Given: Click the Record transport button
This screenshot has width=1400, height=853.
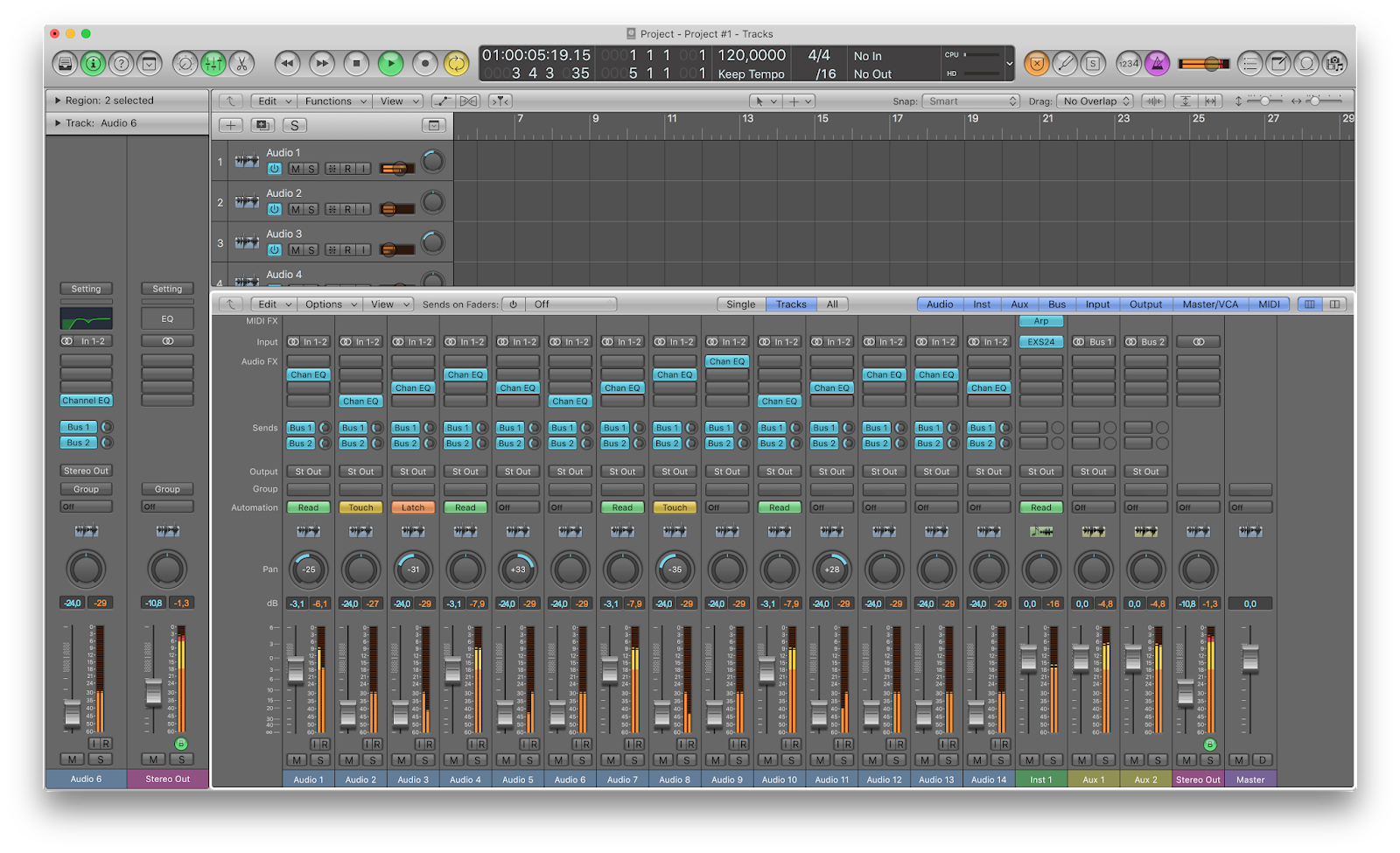Looking at the screenshot, I should coord(424,63).
